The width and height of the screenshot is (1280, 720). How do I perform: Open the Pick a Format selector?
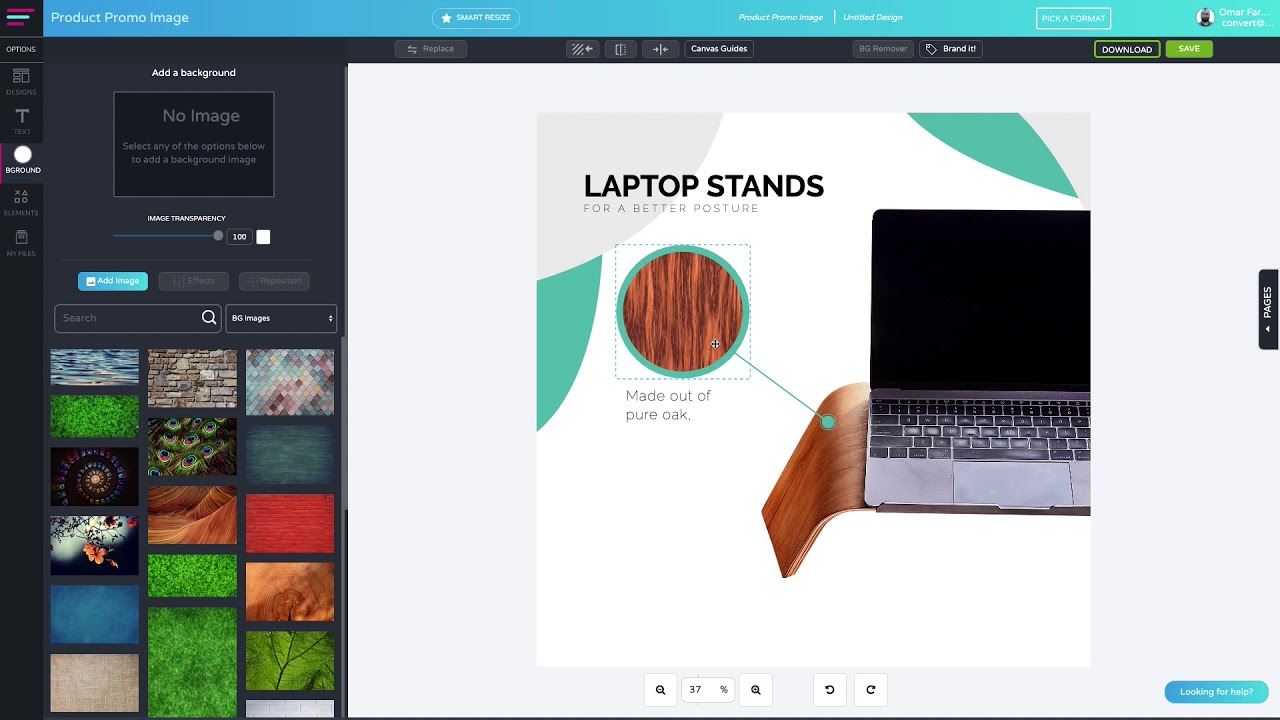pyautogui.click(x=1073, y=18)
